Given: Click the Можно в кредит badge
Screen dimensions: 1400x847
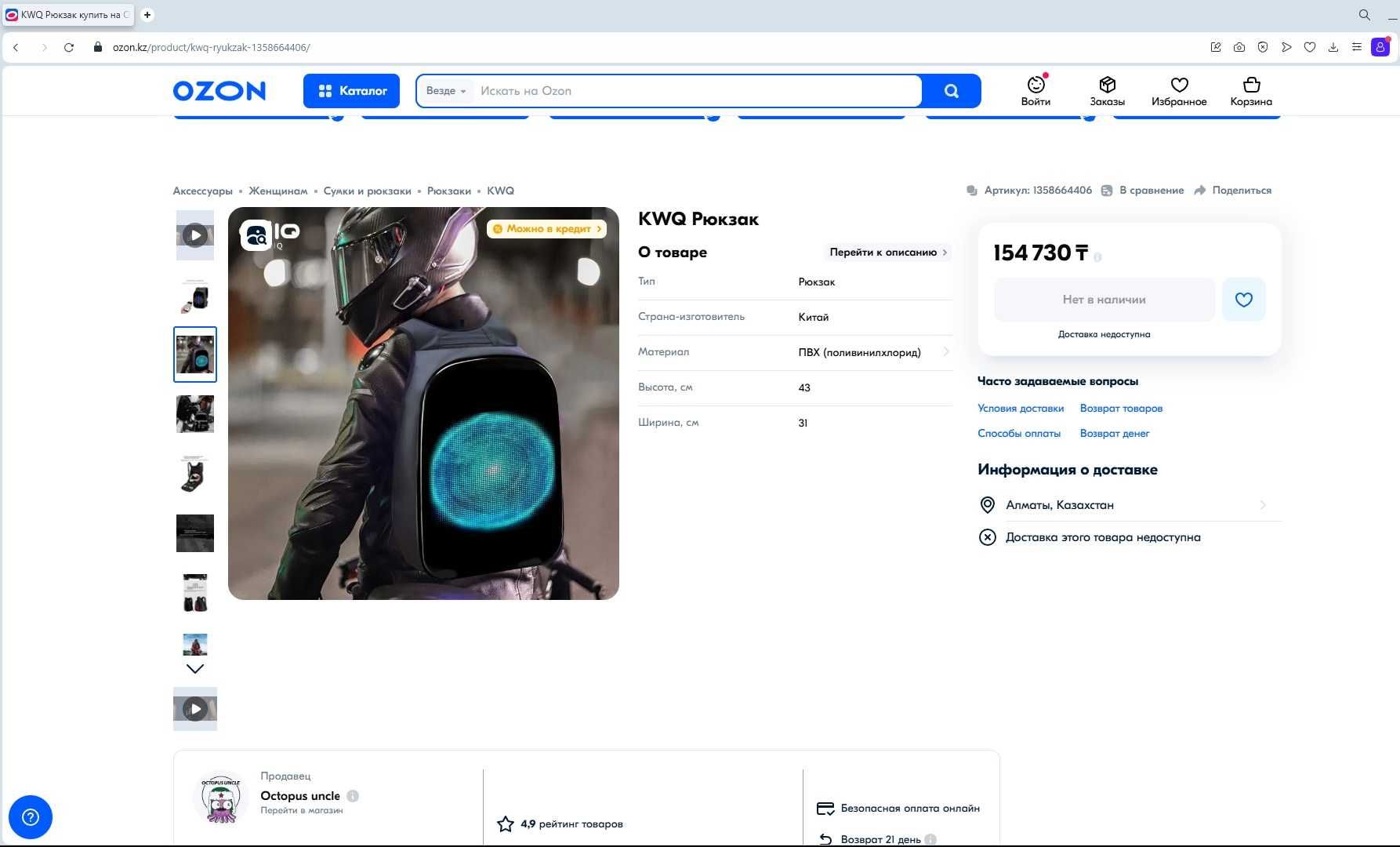Looking at the screenshot, I should click(547, 229).
